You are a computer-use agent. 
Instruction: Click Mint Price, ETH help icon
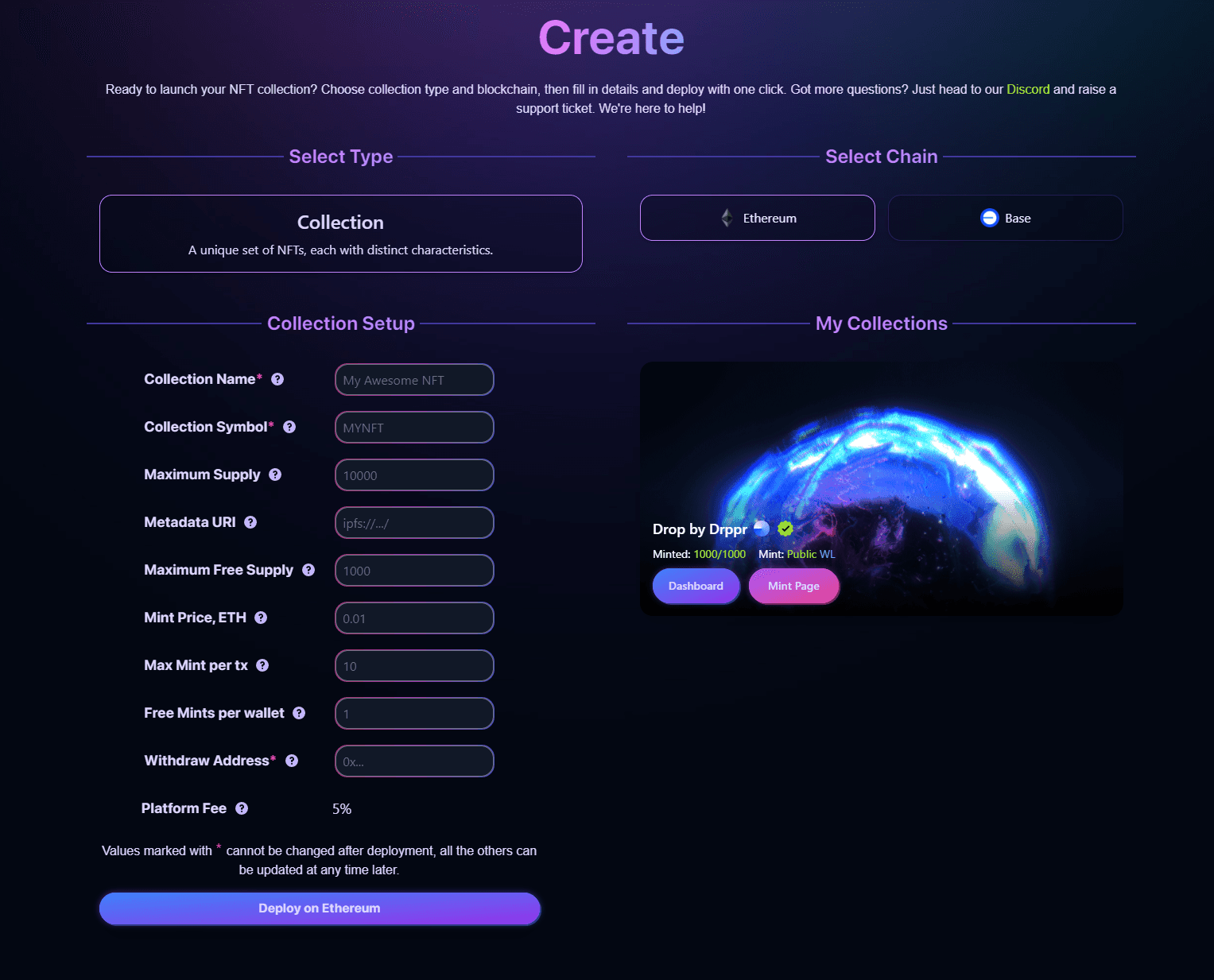coord(261,618)
